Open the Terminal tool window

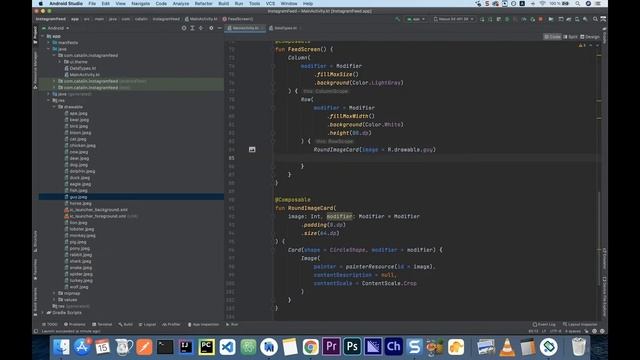tap(102, 324)
